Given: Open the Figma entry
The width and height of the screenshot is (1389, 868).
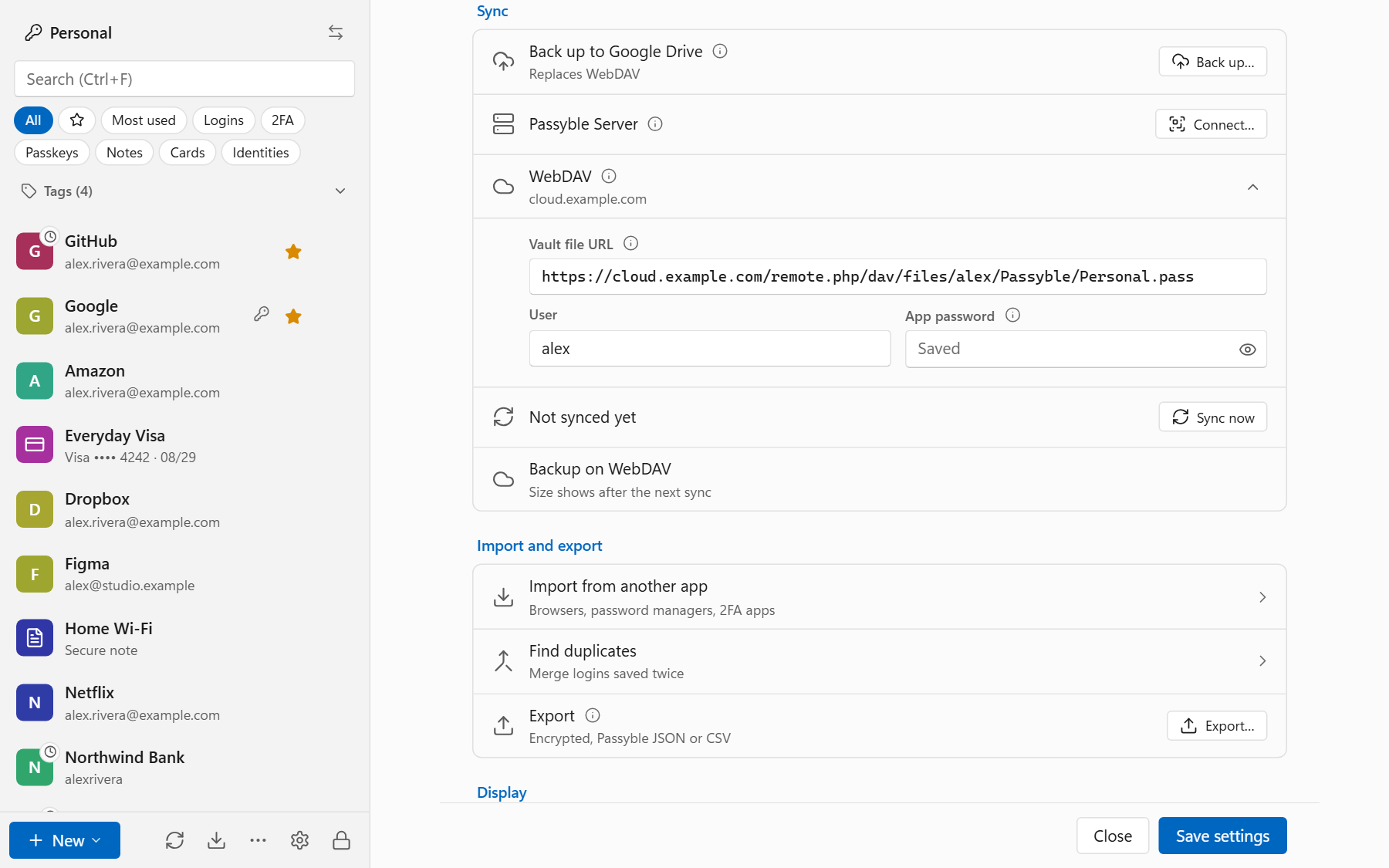Looking at the screenshot, I should (184, 574).
